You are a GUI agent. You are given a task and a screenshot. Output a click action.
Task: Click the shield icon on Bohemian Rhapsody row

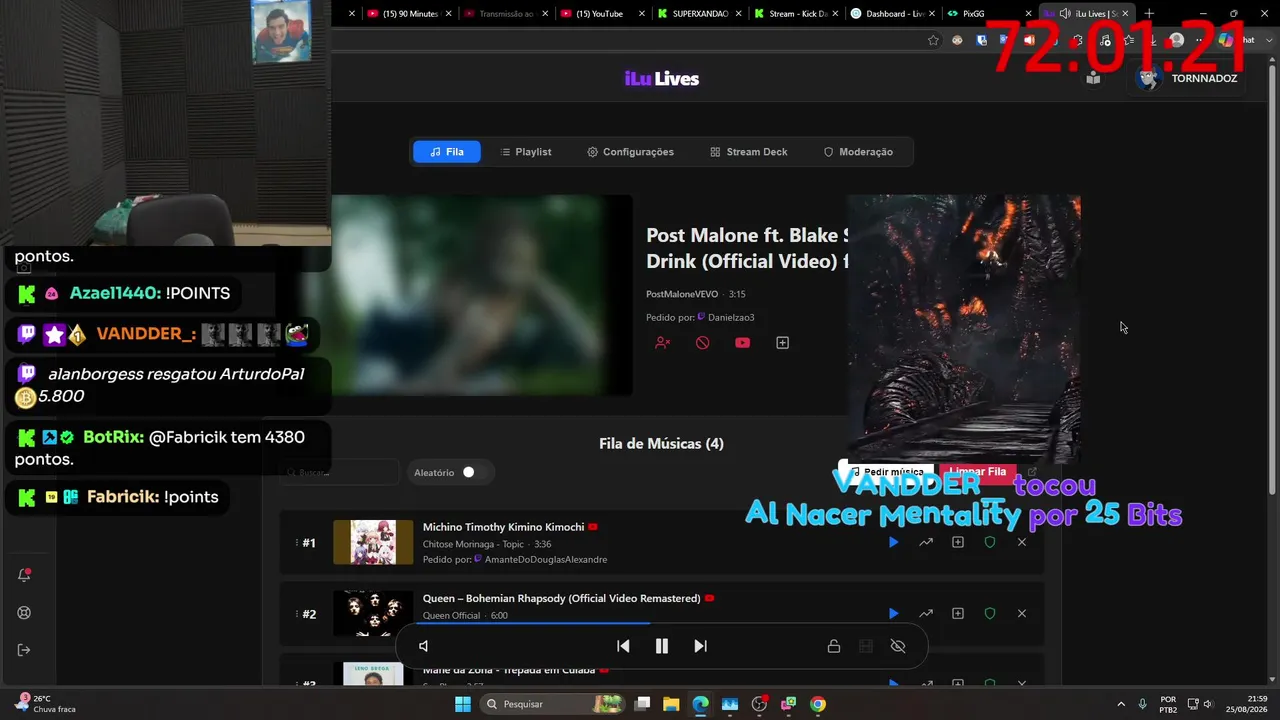click(x=990, y=613)
